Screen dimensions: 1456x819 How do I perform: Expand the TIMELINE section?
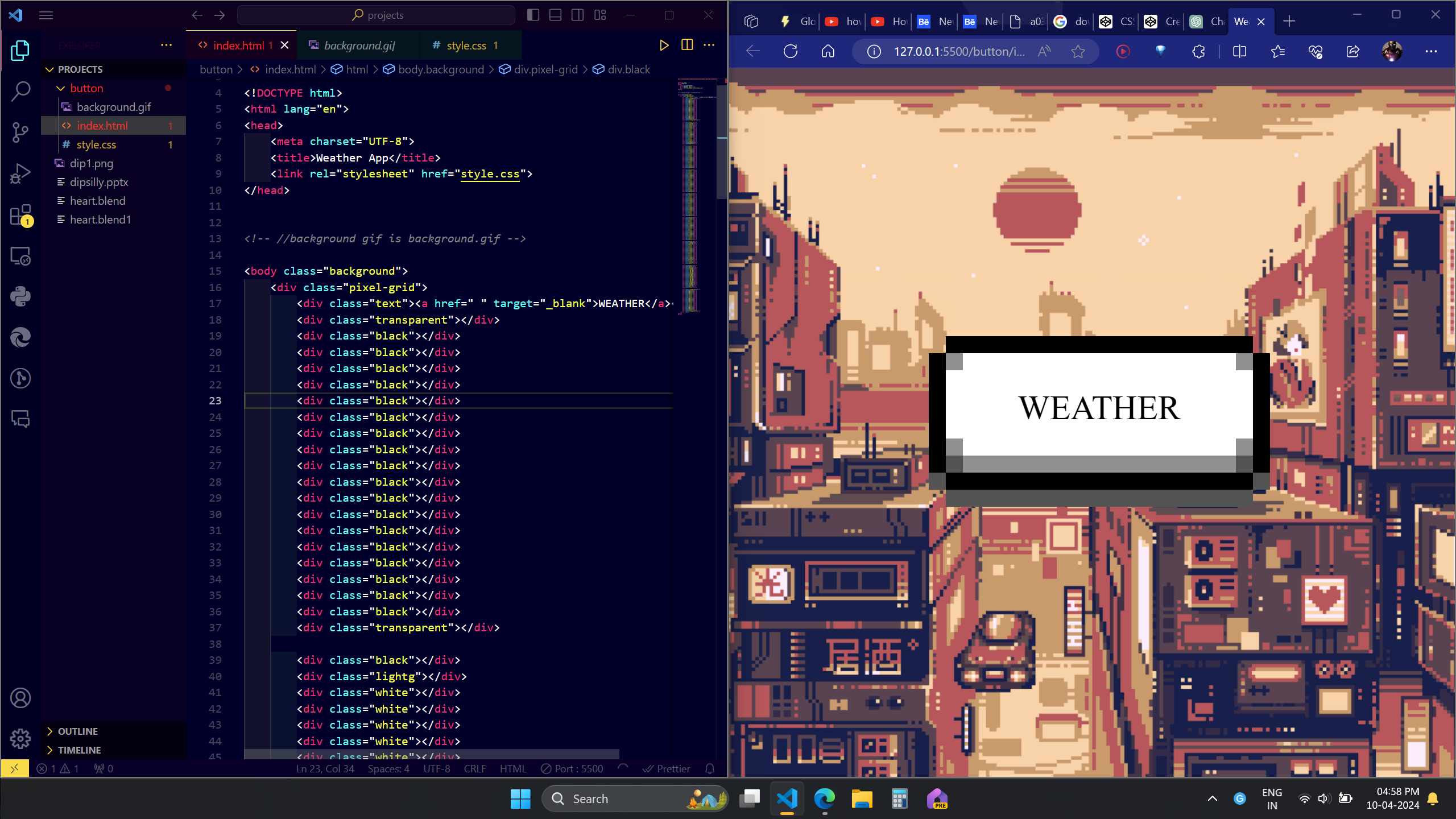[x=79, y=750]
